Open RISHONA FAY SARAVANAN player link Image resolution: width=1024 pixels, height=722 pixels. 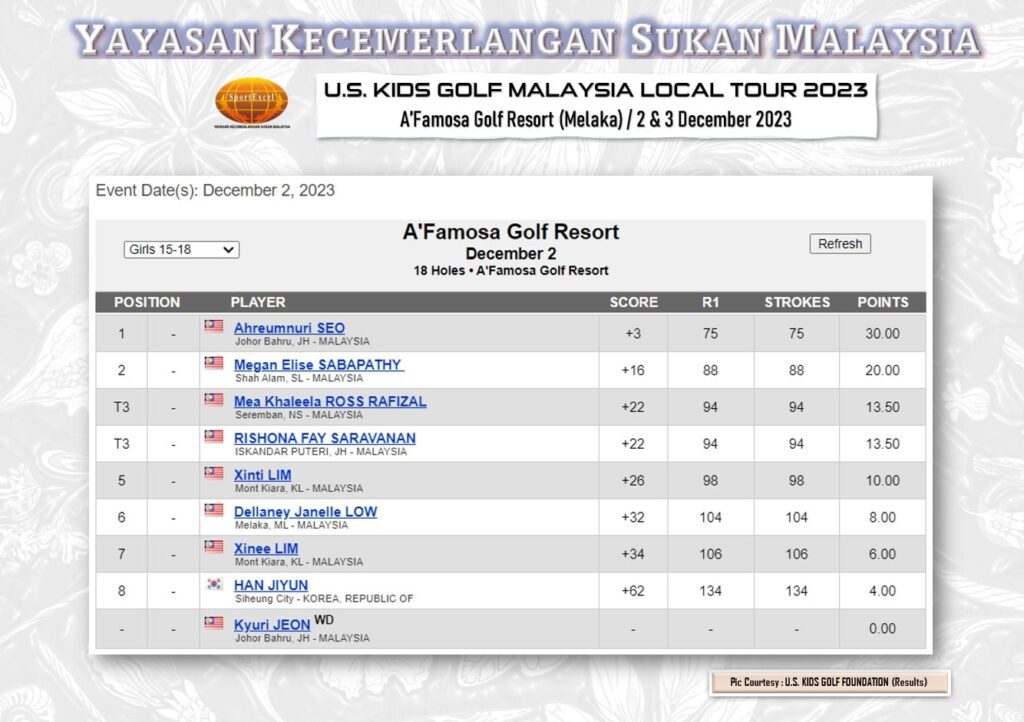point(324,438)
